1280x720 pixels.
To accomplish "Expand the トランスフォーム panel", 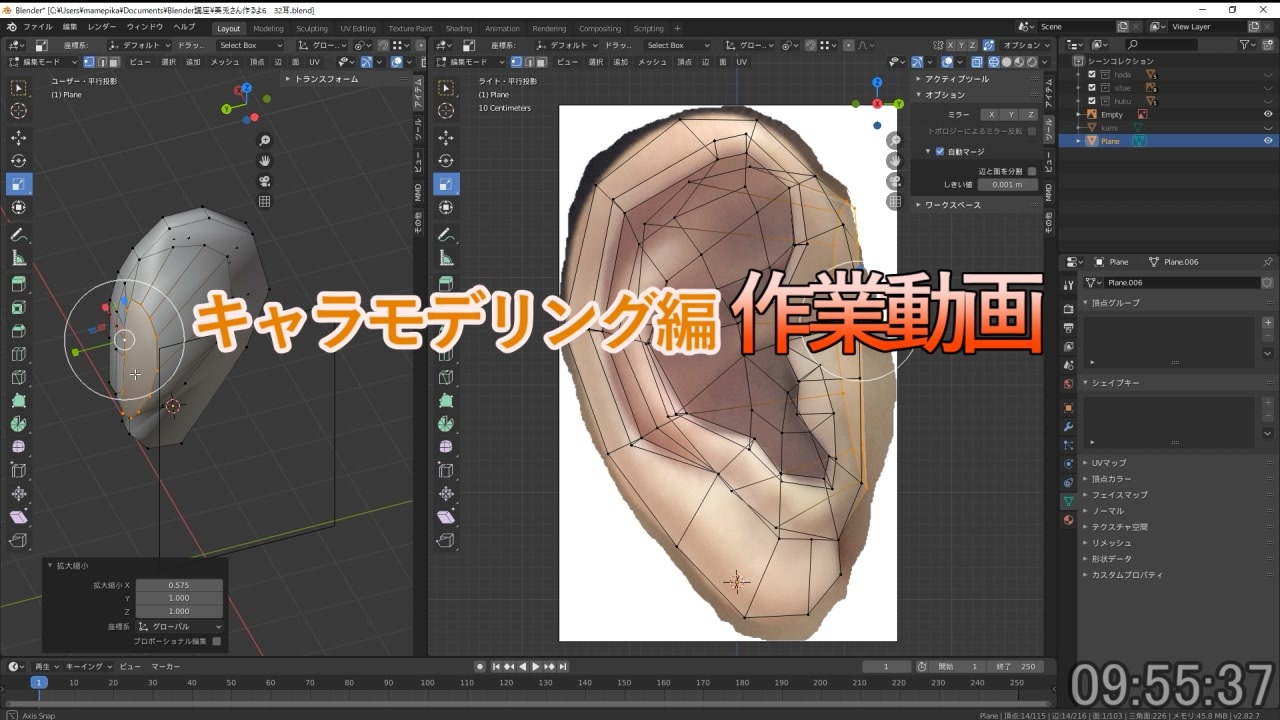I will tap(325, 79).
